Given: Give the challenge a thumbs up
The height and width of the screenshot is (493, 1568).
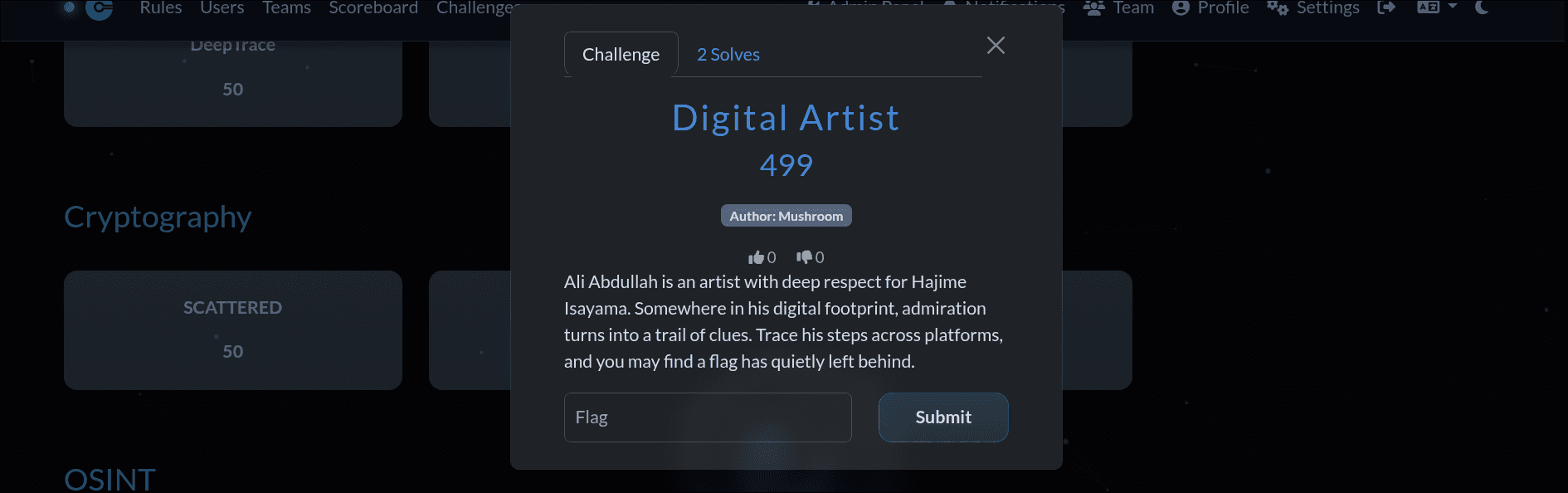Looking at the screenshot, I should [757, 256].
